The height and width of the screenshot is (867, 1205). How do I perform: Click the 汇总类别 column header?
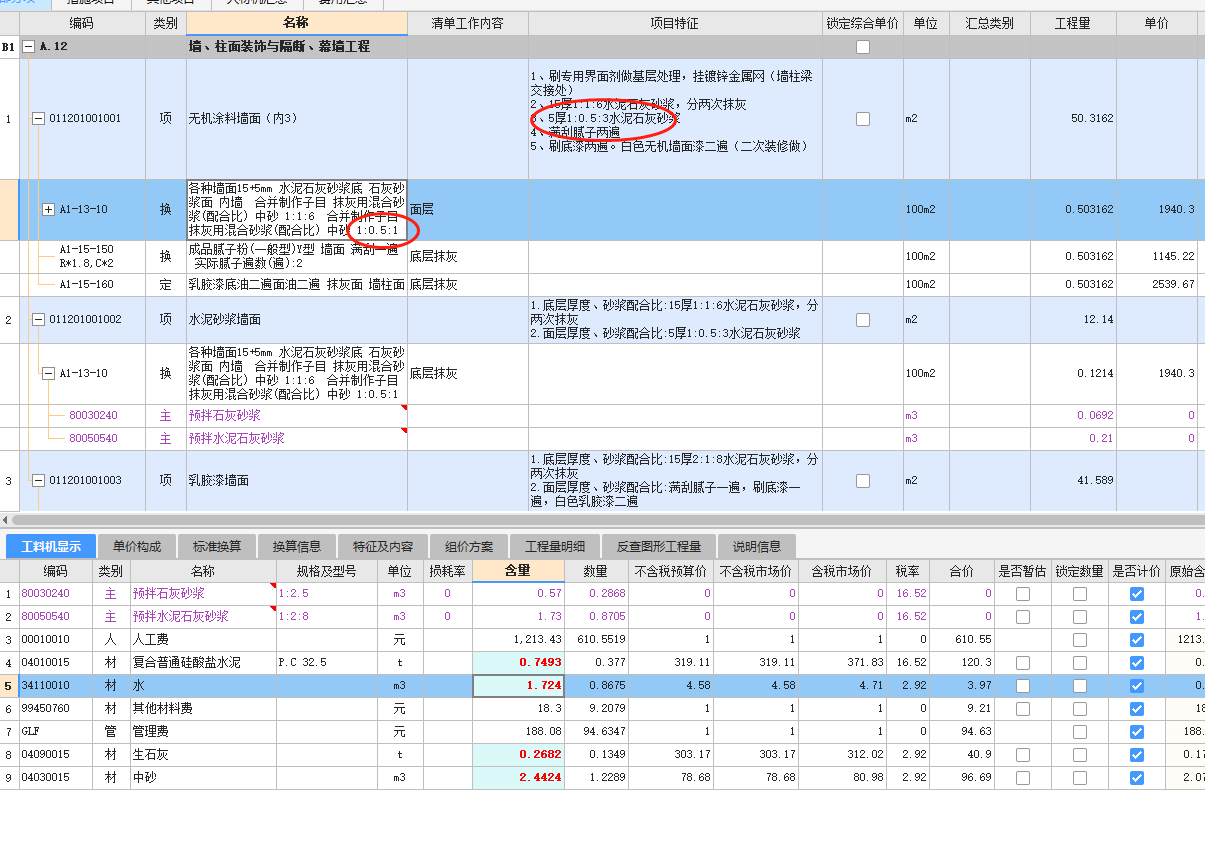coord(989,23)
